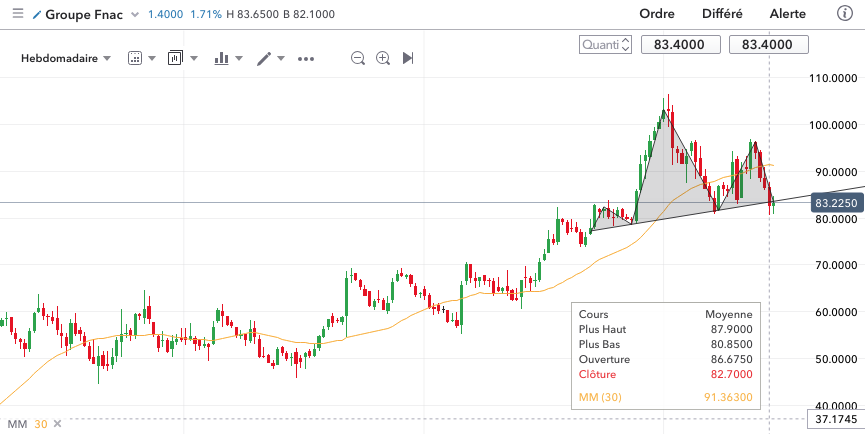Click the 100.0000 axis label
The image size is (865, 434).
[x=832, y=125]
